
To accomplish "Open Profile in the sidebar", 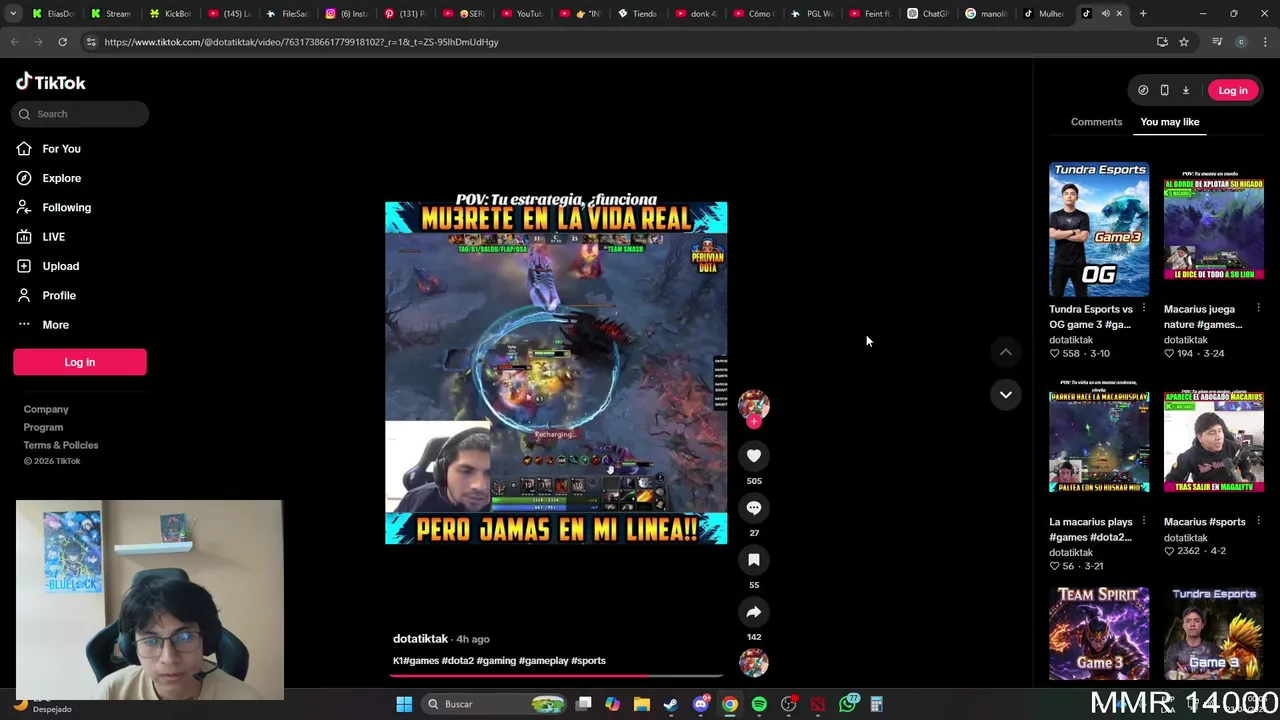I will click(x=59, y=295).
